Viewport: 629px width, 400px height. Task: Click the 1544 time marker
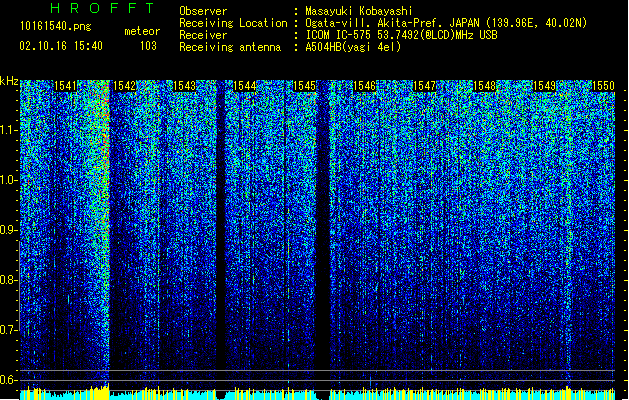point(245,86)
